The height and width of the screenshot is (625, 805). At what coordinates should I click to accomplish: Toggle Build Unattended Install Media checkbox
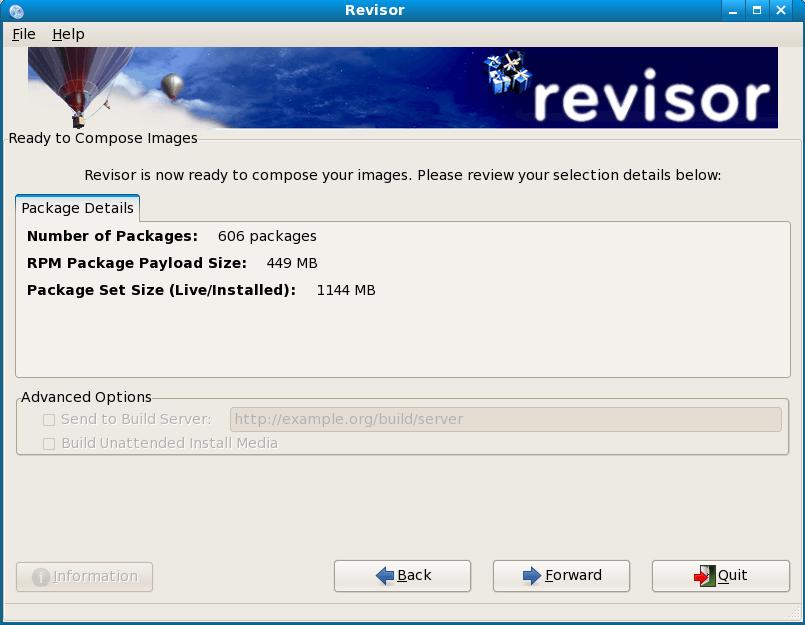[49, 444]
